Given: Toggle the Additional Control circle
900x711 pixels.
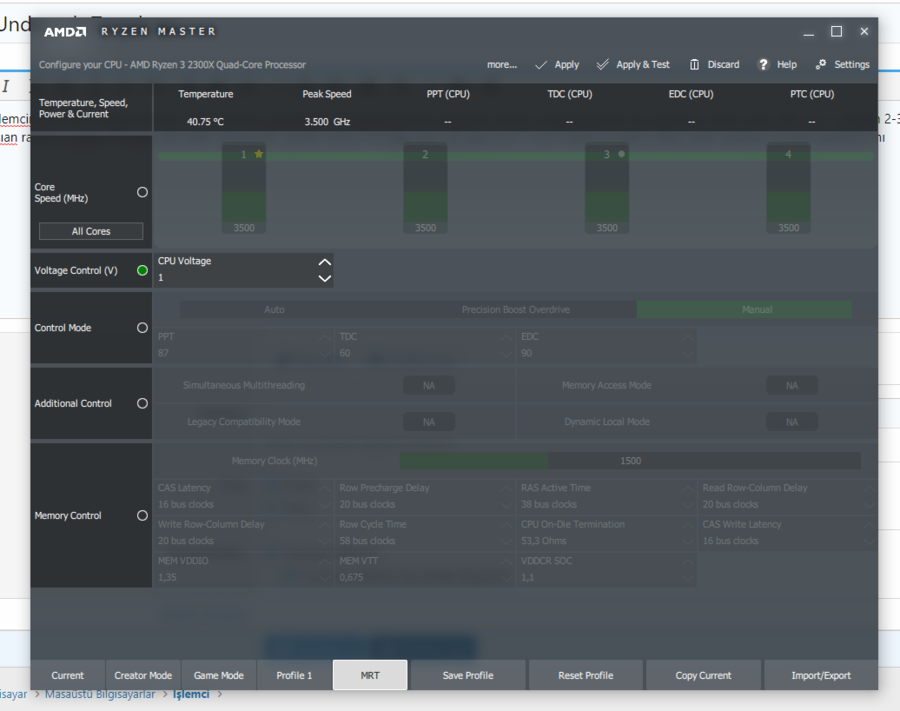Looking at the screenshot, I should [x=142, y=403].
